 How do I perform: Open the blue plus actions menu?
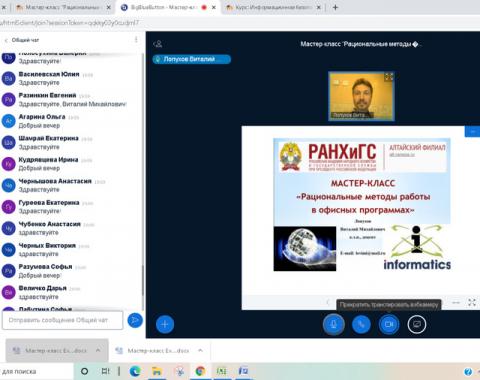[x=165, y=324]
